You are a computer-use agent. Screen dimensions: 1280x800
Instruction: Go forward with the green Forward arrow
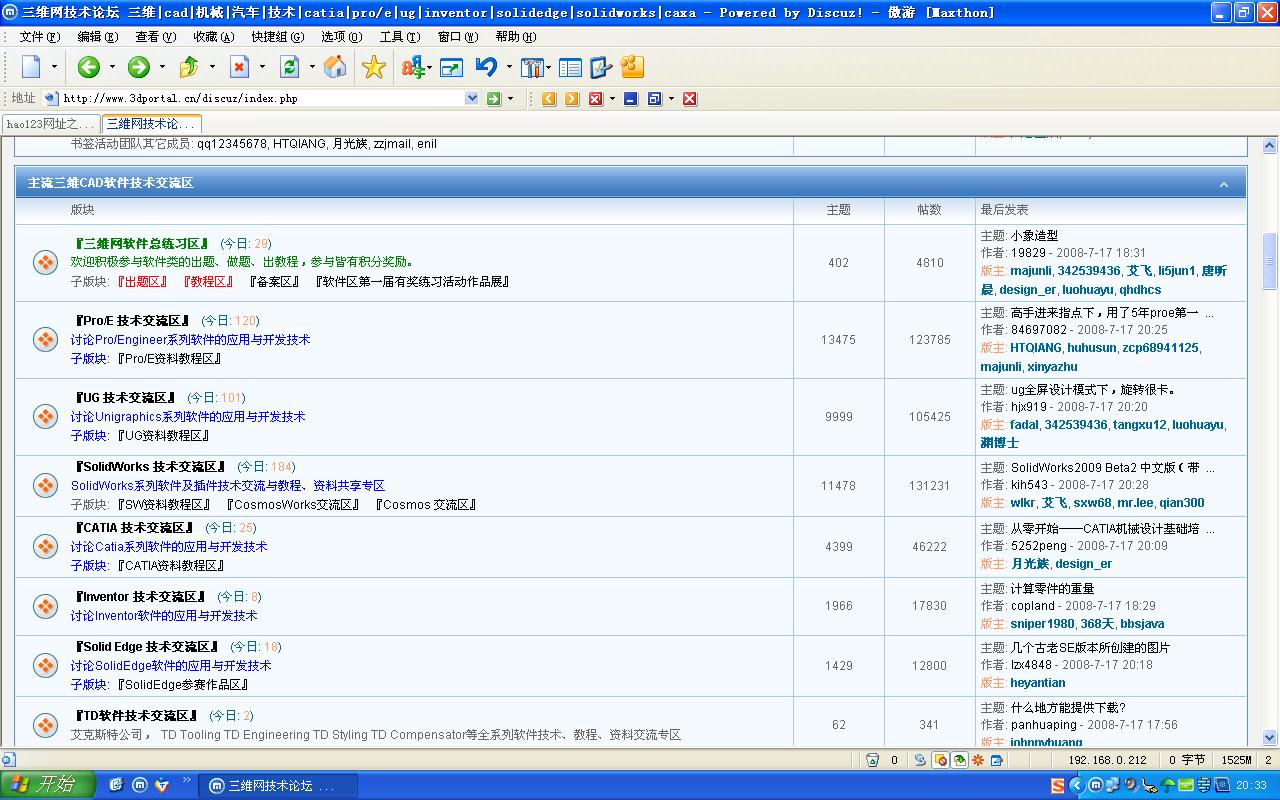(139, 67)
